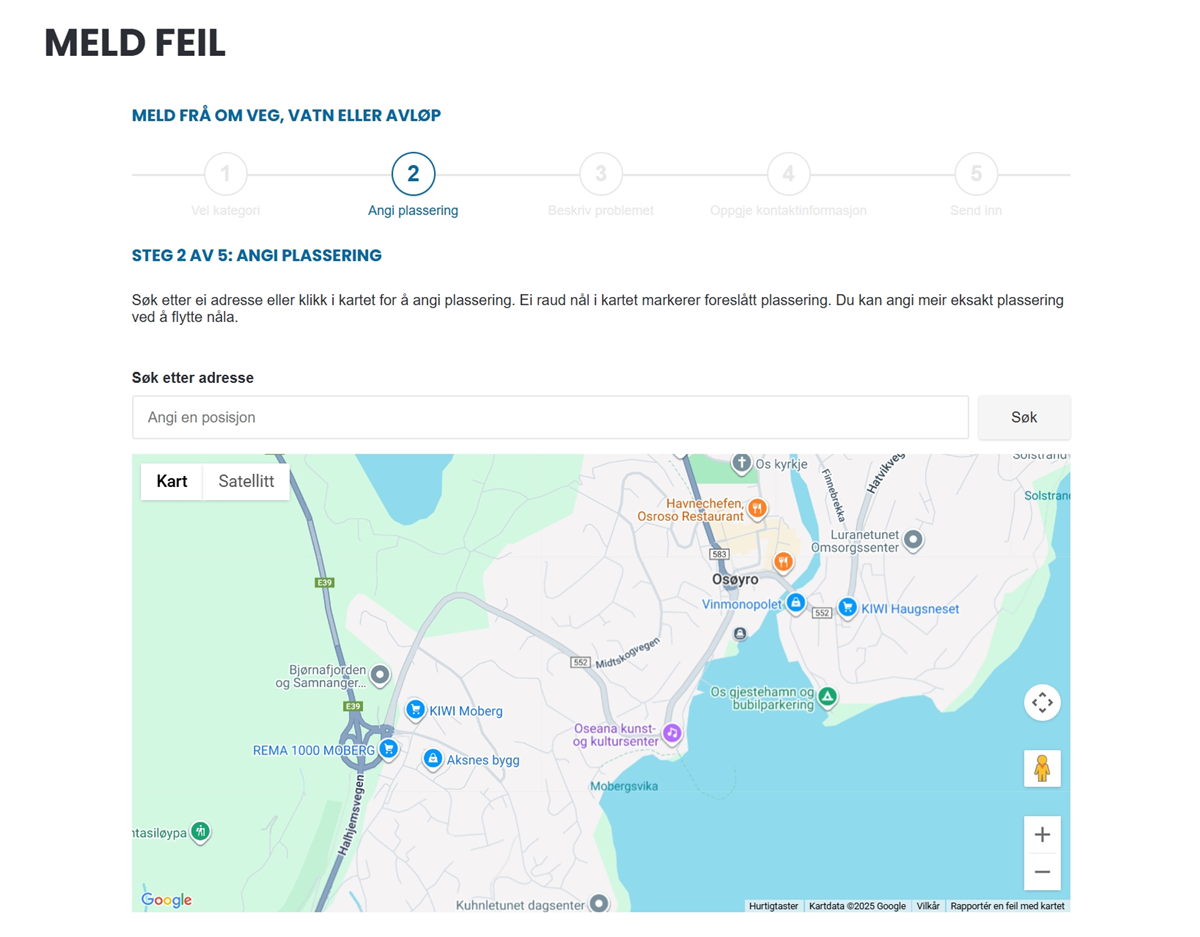Focus the address search input field
1200x937 pixels.
[550, 417]
